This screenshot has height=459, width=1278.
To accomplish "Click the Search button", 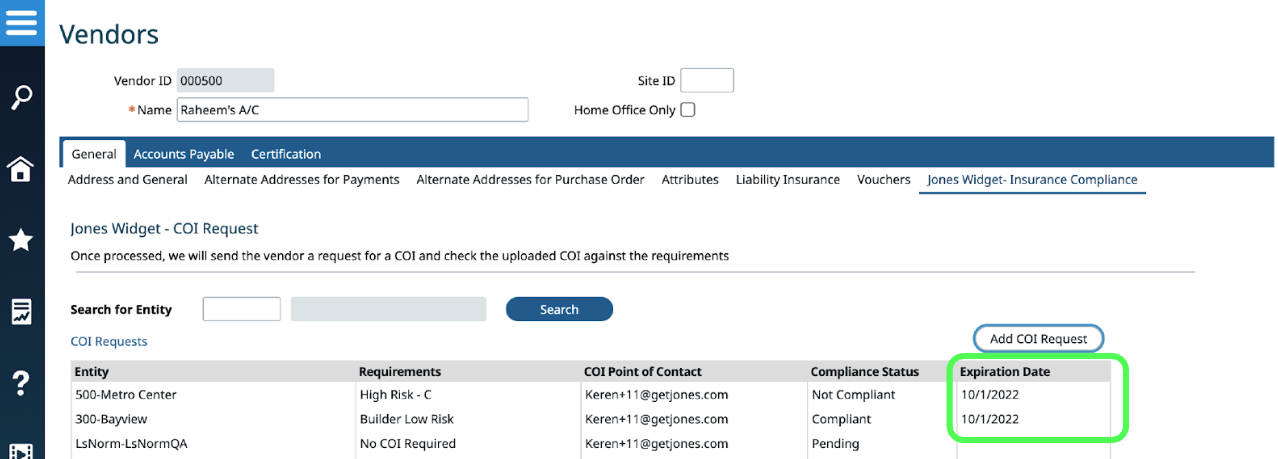I will click(559, 309).
